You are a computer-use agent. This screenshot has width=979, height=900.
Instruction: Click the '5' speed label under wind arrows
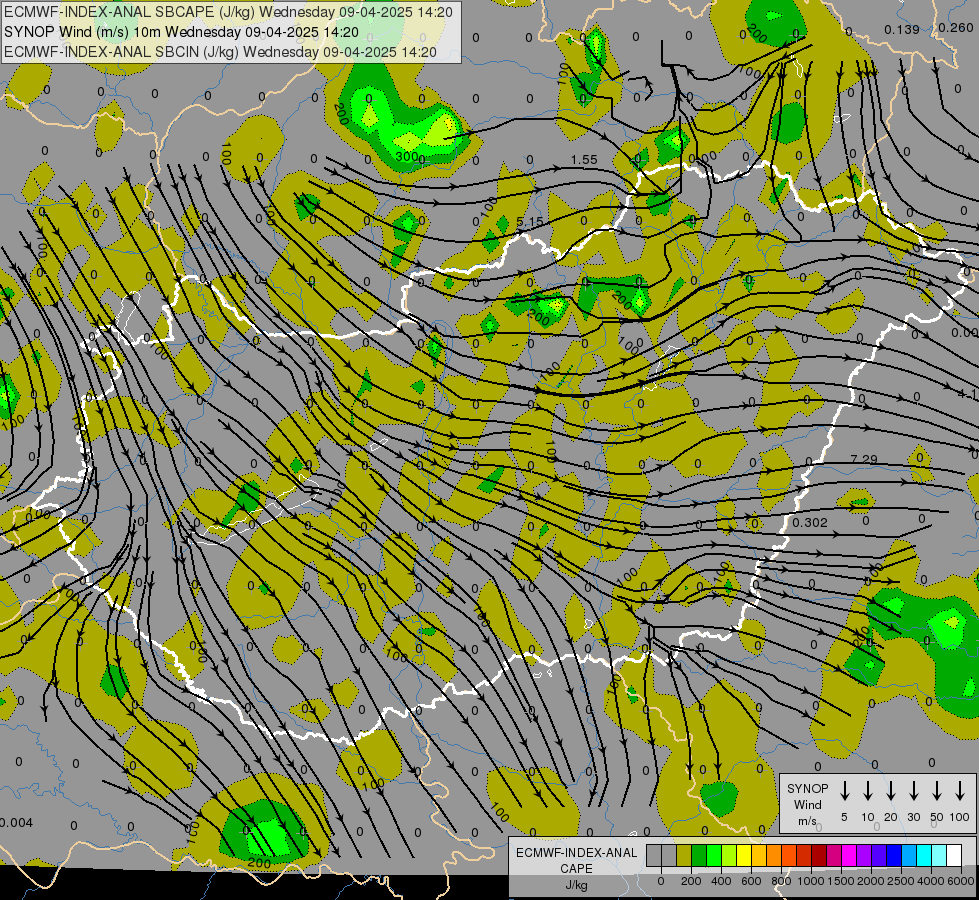tap(844, 817)
